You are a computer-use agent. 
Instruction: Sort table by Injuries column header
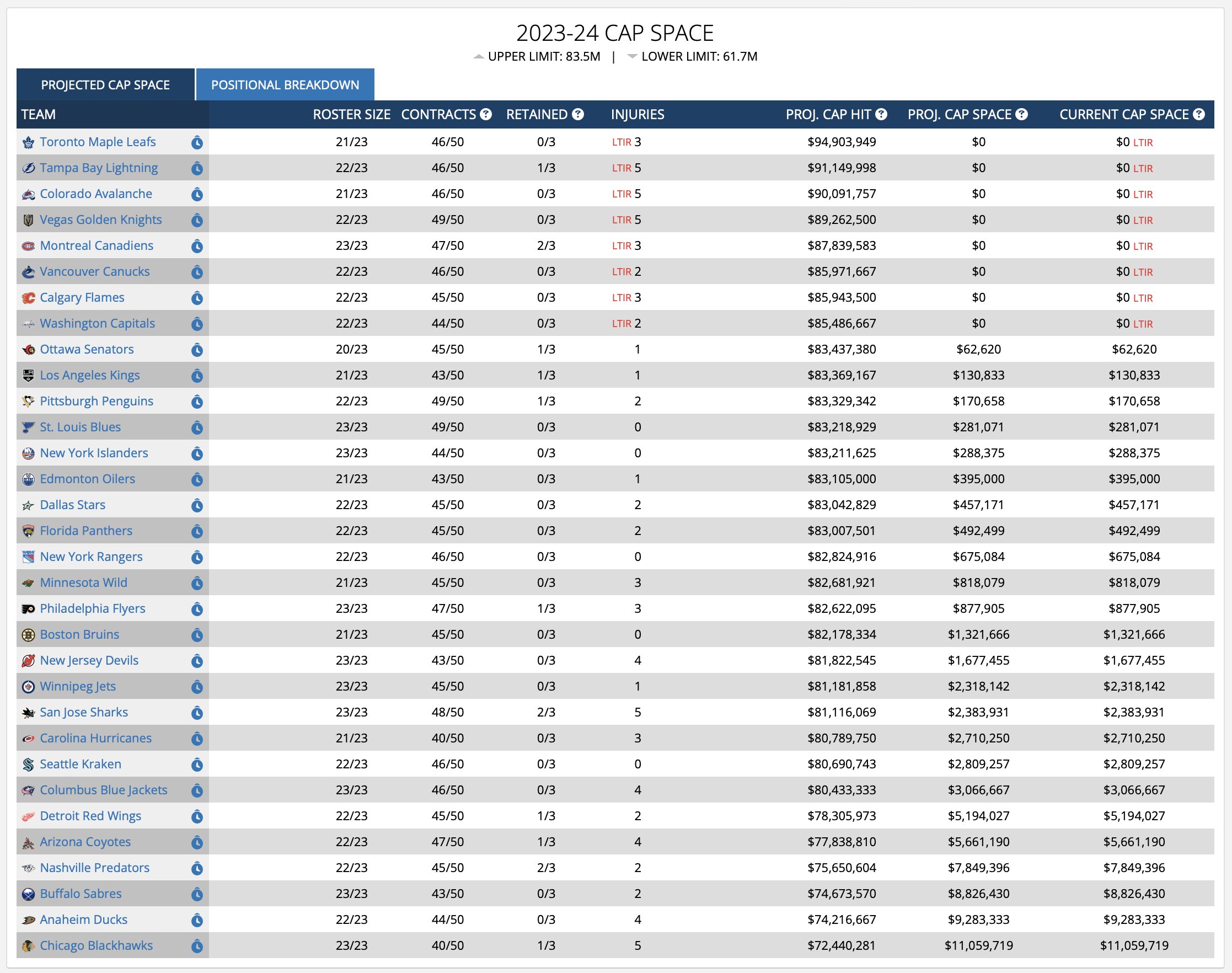coord(638,115)
